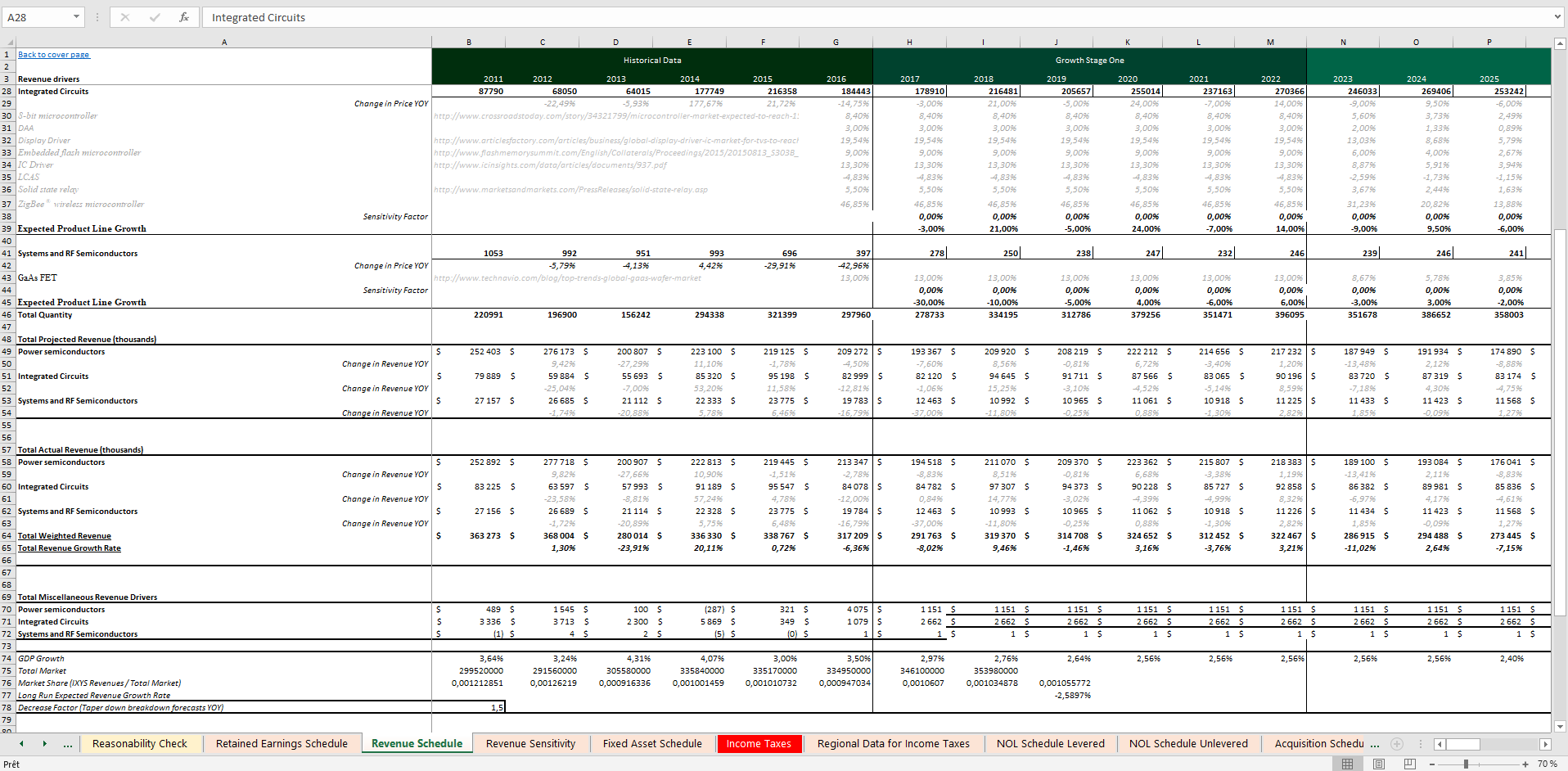
Task: Open the marketsandmarkets.com solid-state-relay URL
Action: (x=570, y=190)
